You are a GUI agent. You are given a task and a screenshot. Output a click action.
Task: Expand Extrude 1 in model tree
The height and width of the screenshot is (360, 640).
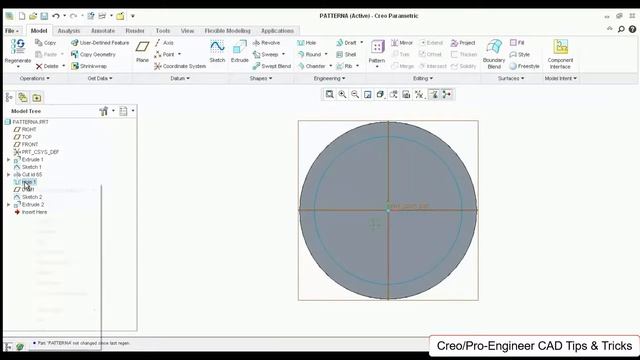(x=9, y=160)
